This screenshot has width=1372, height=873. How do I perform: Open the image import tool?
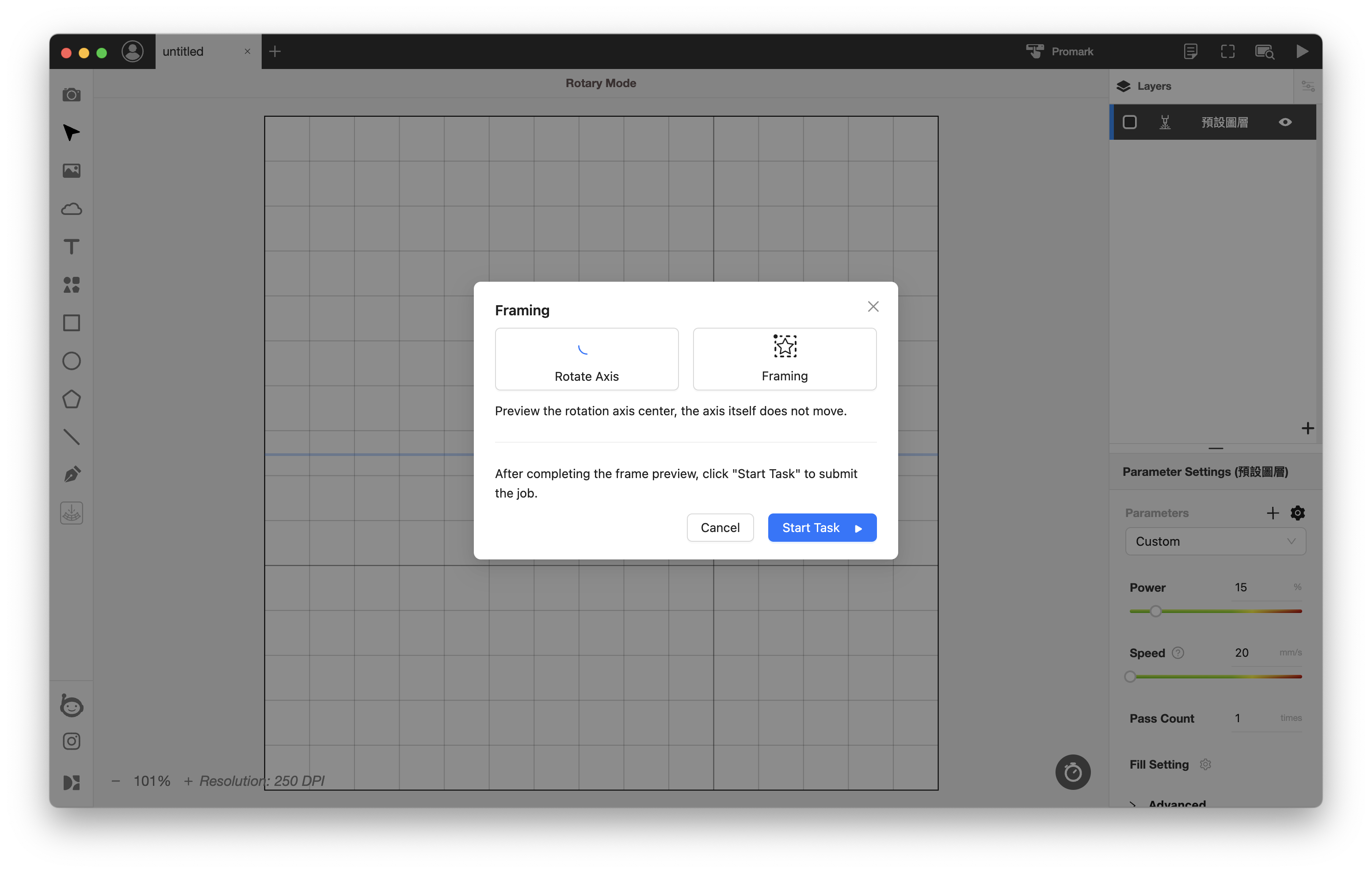tap(71, 171)
